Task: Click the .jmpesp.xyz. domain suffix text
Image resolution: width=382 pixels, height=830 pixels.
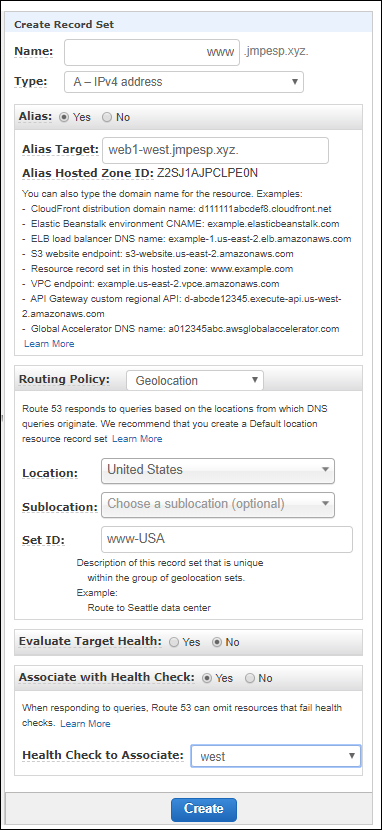Action: (276, 52)
